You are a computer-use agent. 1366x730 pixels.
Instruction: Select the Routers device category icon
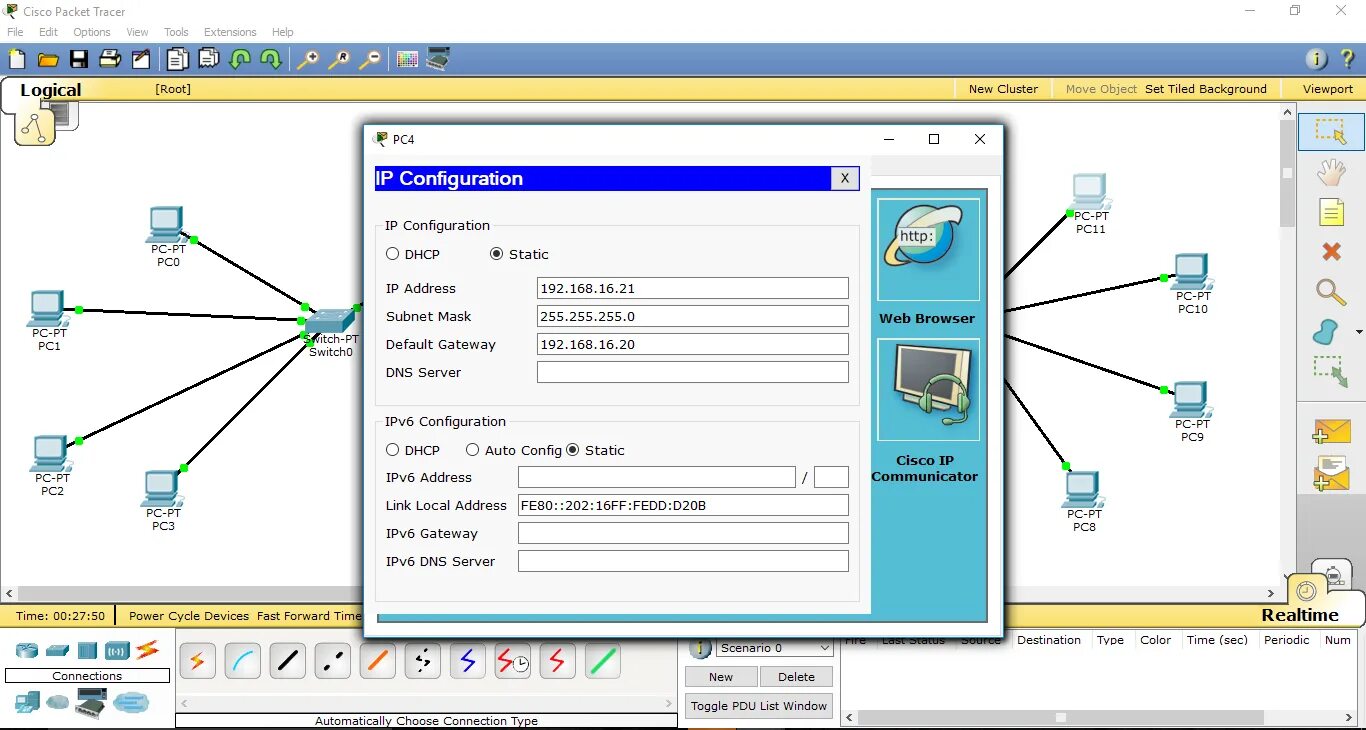pos(27,650)
